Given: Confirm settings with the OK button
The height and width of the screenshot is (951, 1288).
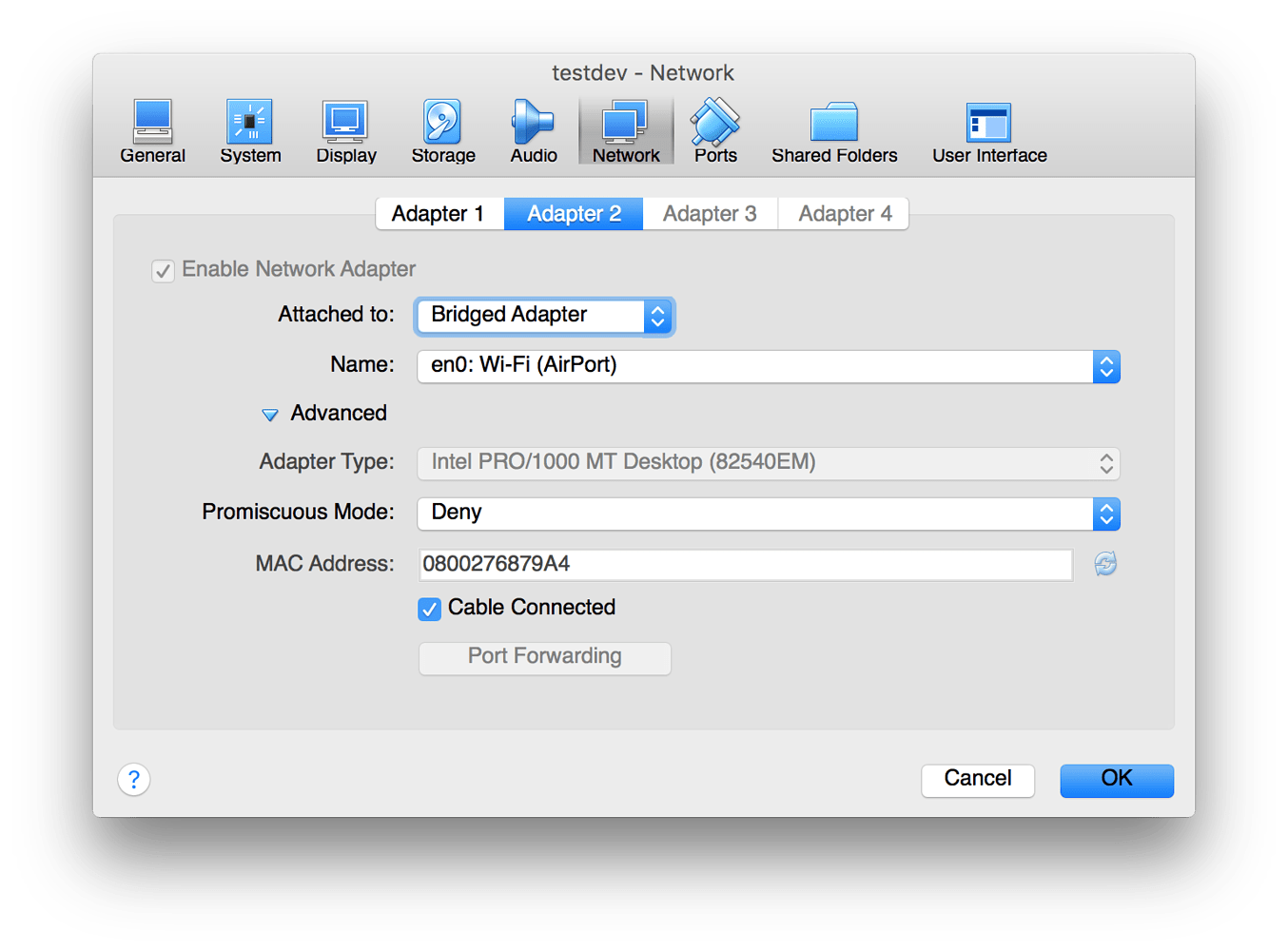Looking at the screenshot, I should coord(1116,779).
